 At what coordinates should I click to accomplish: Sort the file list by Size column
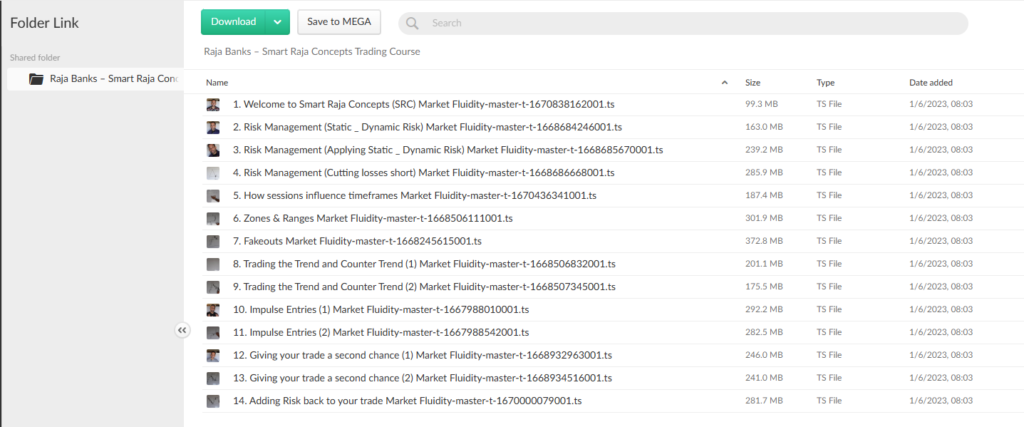(x=753, y=82)
